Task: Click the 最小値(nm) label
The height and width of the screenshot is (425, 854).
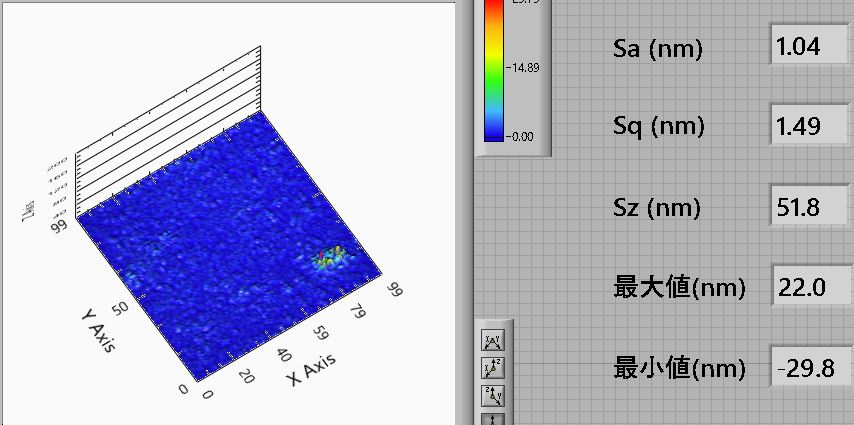Action: point(679,369)
